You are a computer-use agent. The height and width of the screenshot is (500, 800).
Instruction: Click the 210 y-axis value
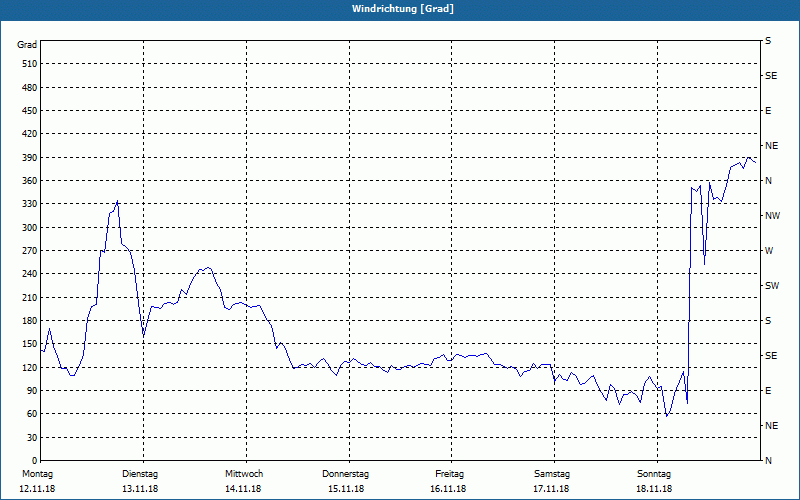(x=30, y=297)
